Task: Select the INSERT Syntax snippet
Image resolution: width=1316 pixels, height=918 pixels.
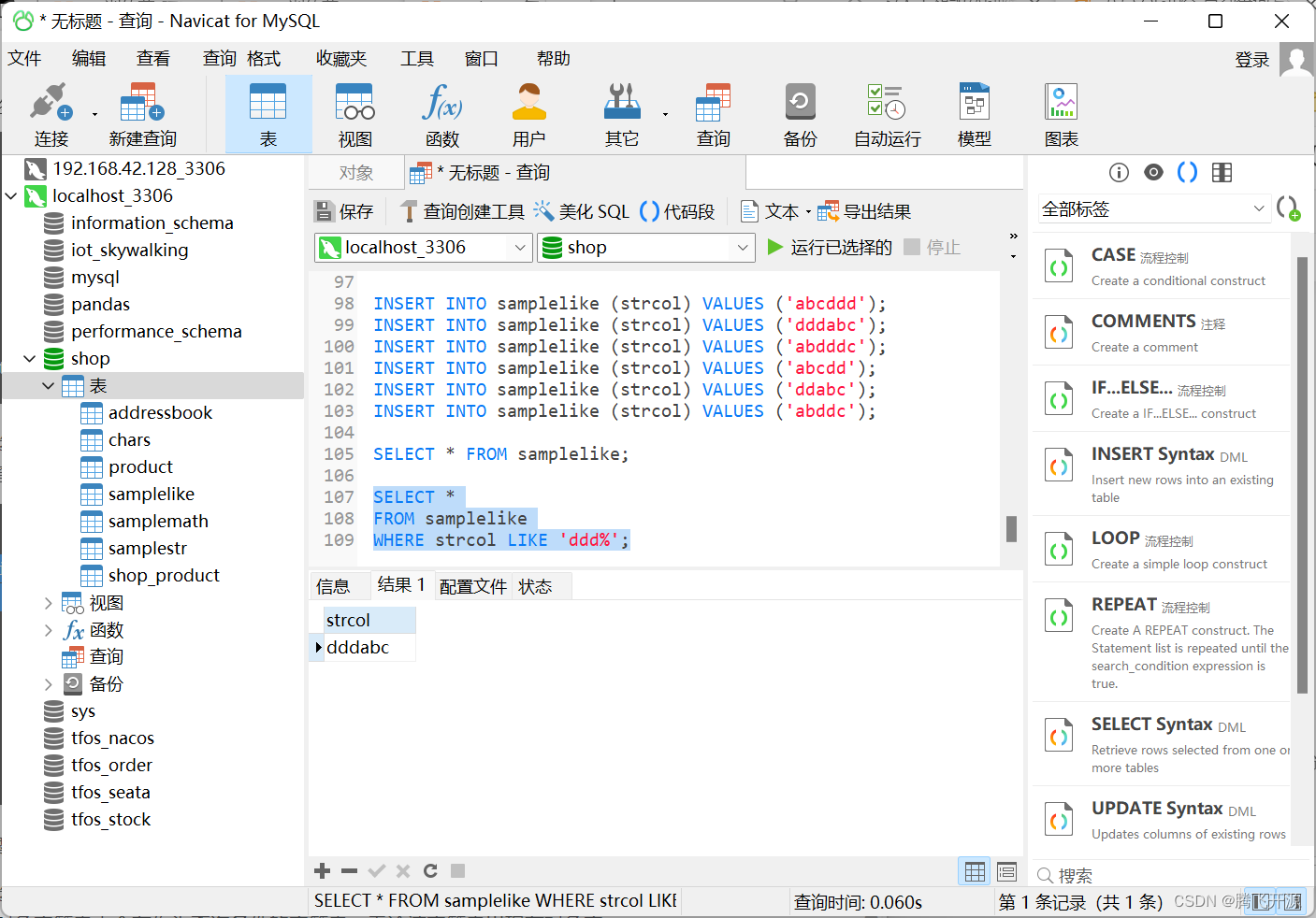Action: tap(1162, 474)
